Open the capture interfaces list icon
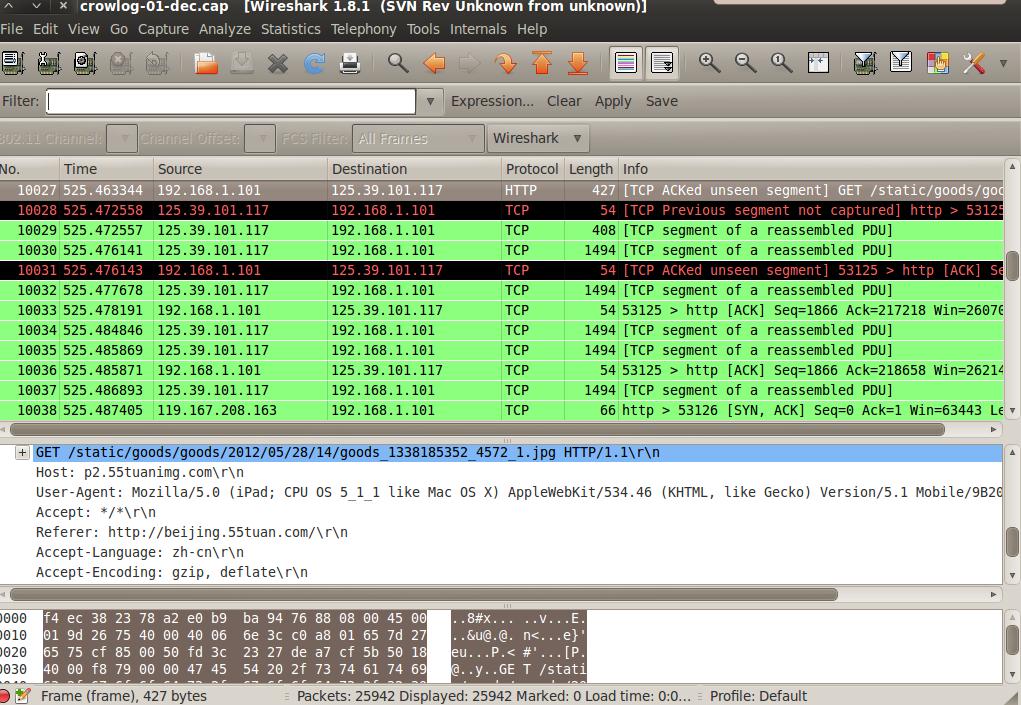This screenshot has height=705, width=1021. pos(12,63)
